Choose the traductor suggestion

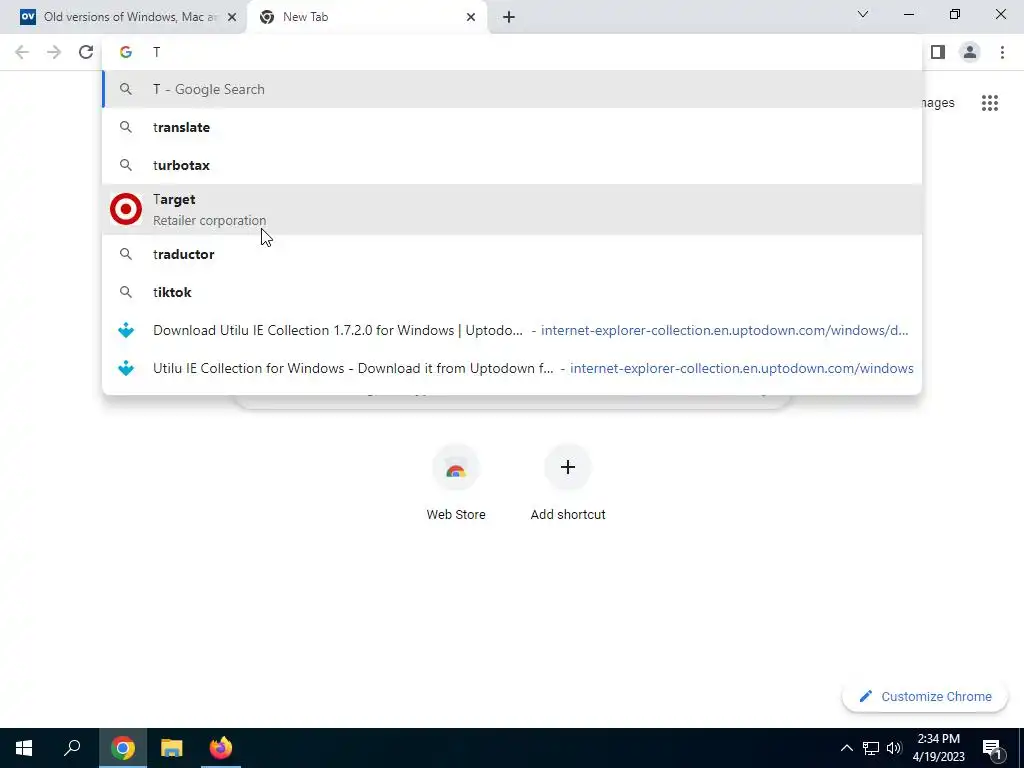[512, 254]
